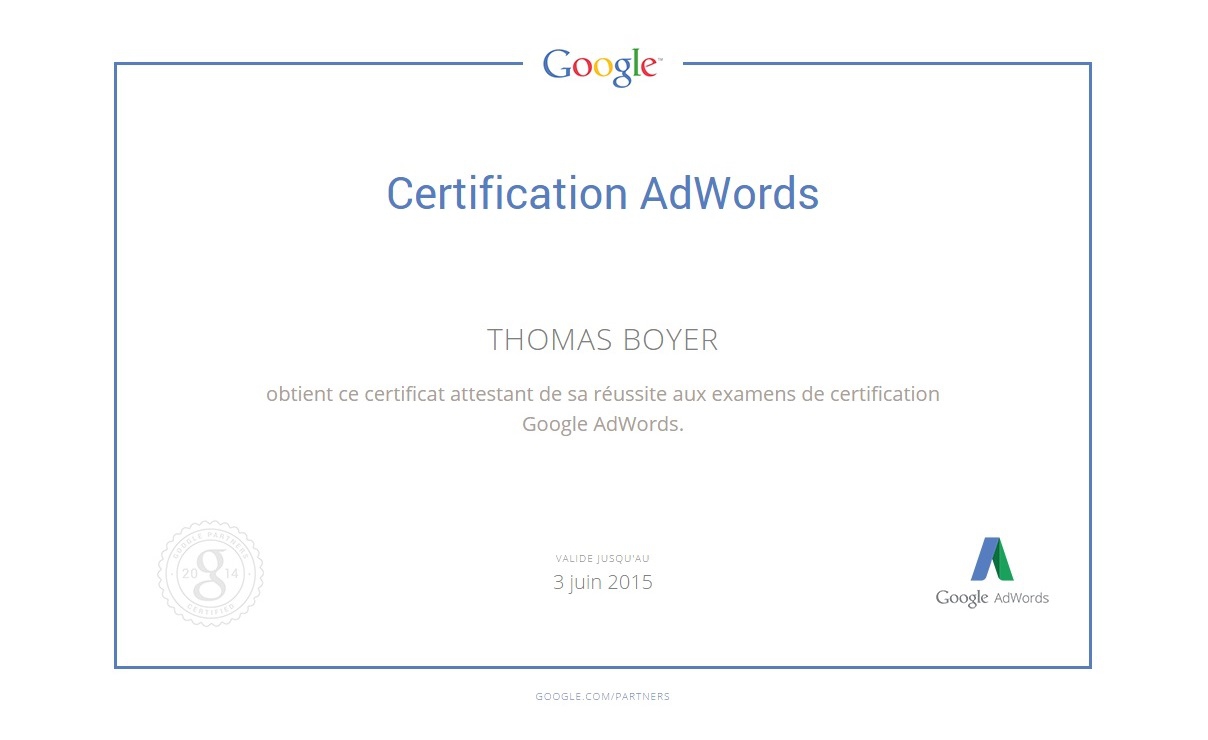This screenshot has height=740, width=1208.
Task: Click the Google AdWords logo
Action: point(992,572)
